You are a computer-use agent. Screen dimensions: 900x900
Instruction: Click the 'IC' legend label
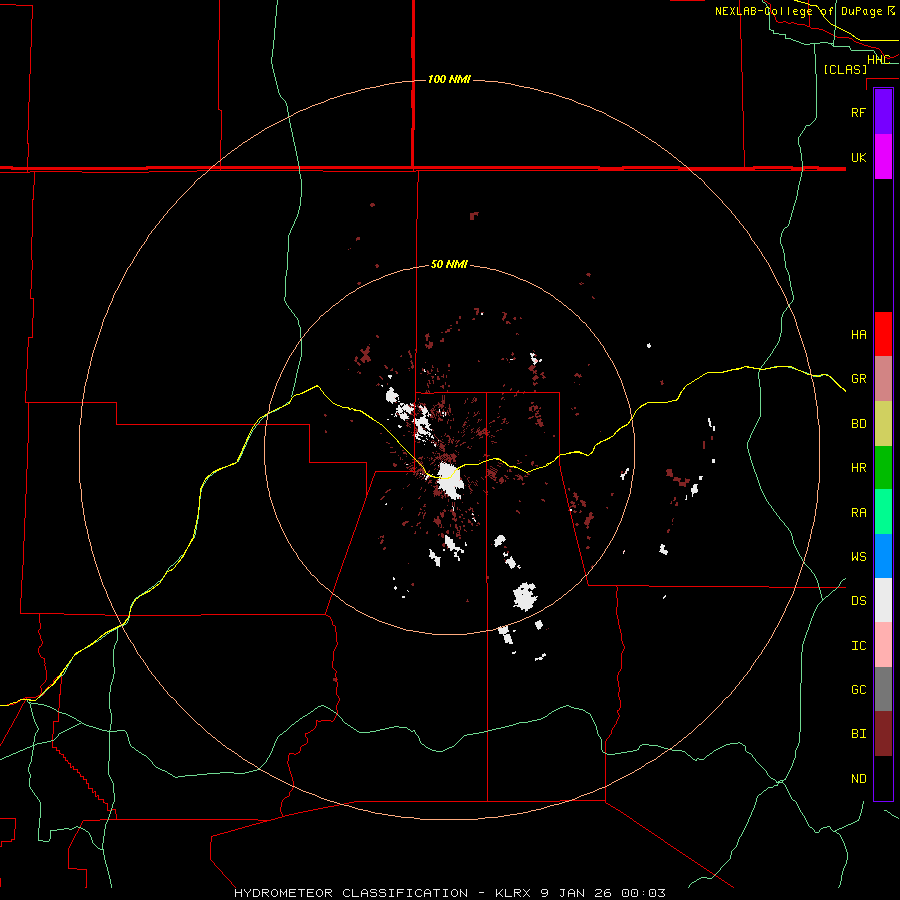(x=859, y=646)
